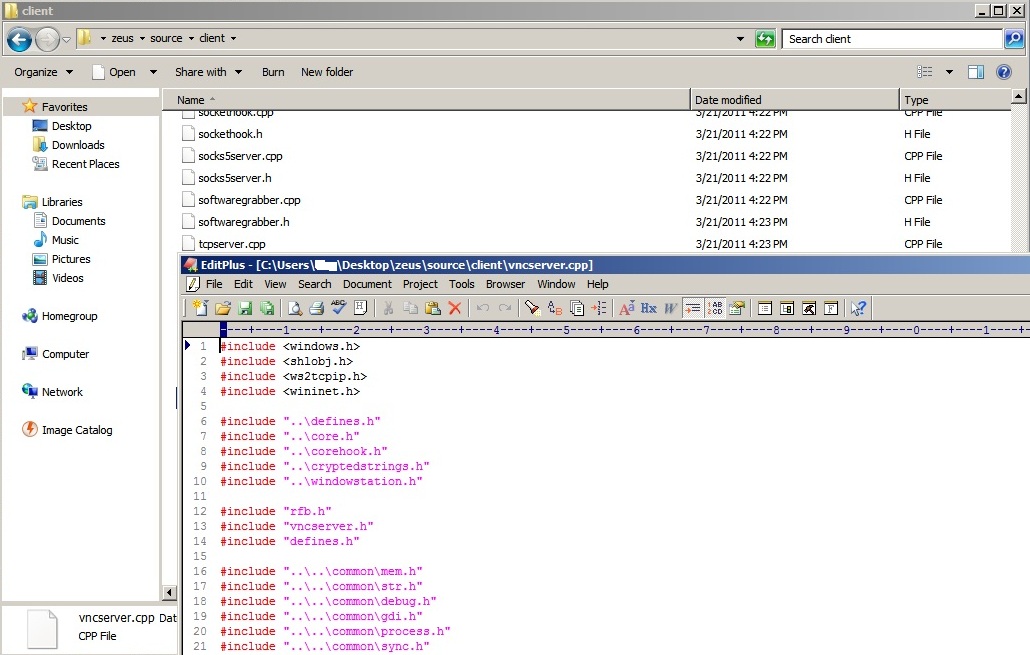
Task: Toggle the line number display button
Action: point(715,308)
